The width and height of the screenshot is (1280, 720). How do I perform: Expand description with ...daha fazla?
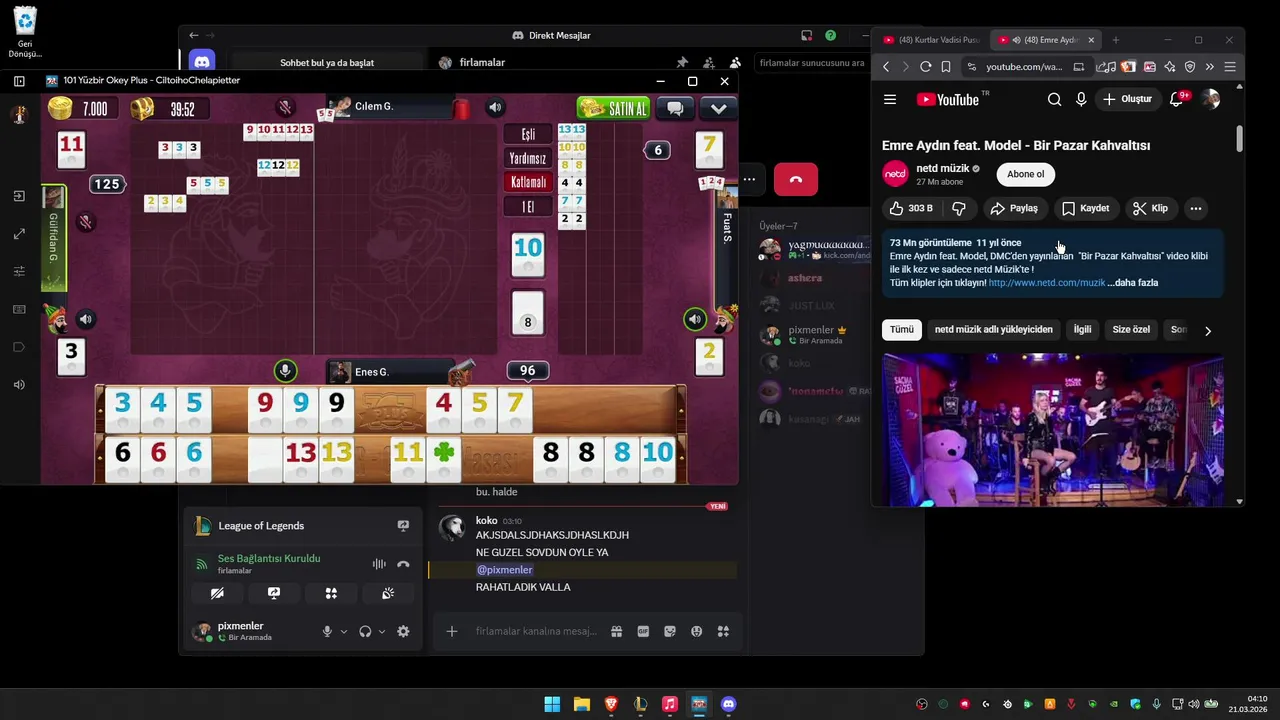tap(1133, 283)
